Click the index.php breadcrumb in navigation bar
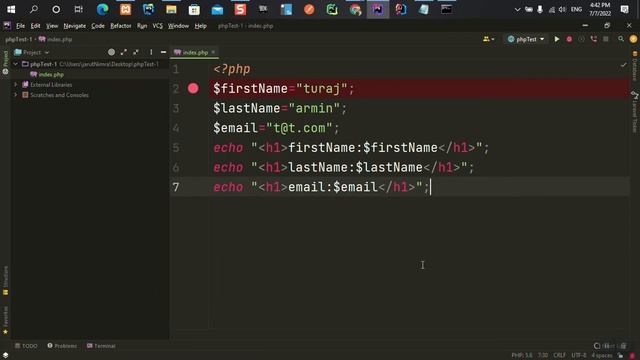Viewport: 640px width, 360px height. (x=56, y=39)
